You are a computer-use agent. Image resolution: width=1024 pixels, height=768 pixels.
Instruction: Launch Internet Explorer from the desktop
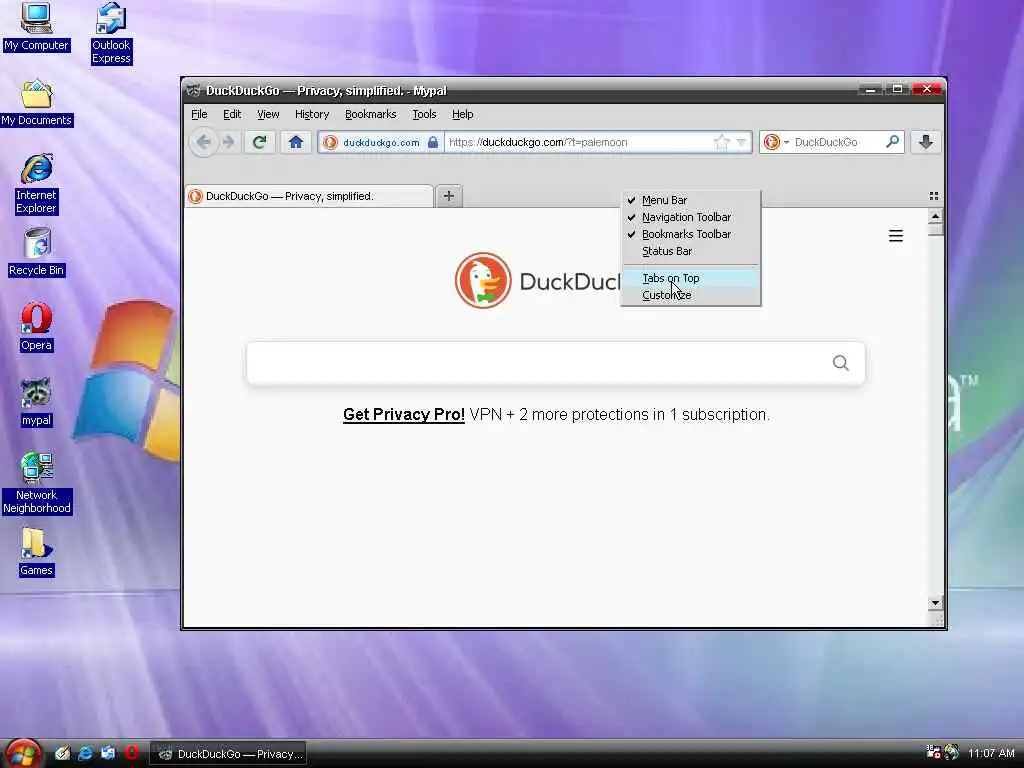[37, 184]
